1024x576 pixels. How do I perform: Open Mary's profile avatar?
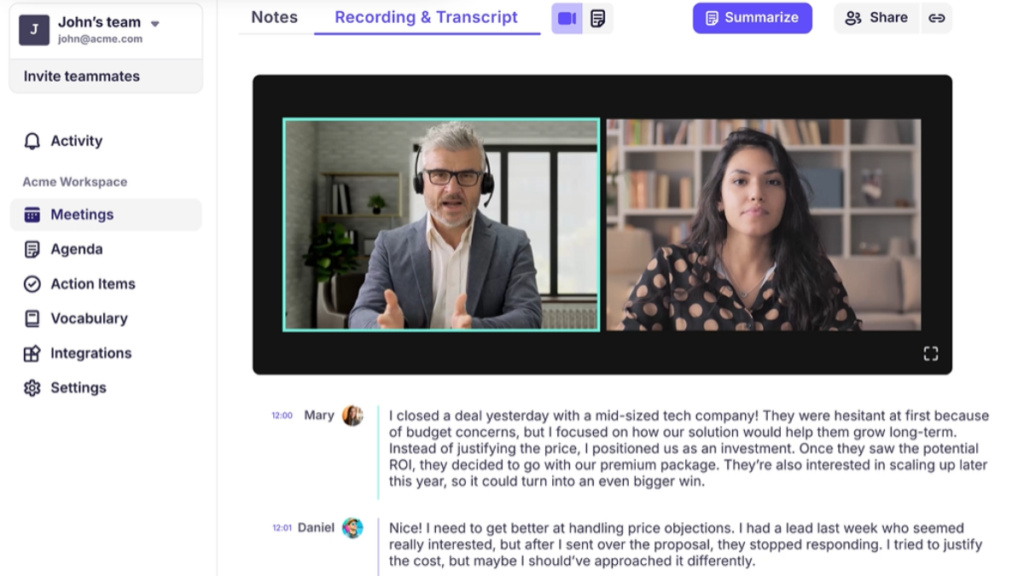point(353,415)
